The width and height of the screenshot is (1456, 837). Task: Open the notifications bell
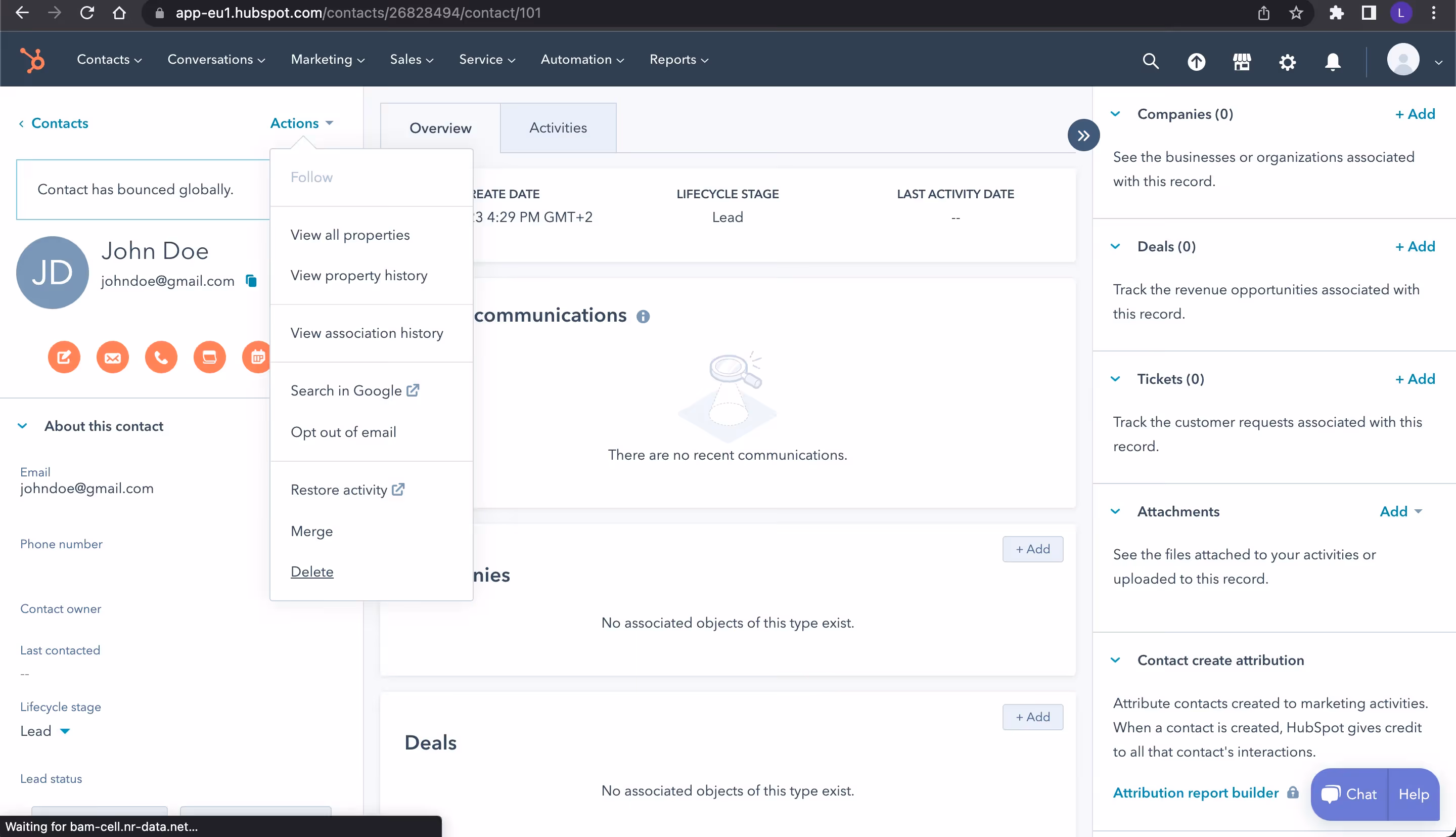pos(1333,62)
